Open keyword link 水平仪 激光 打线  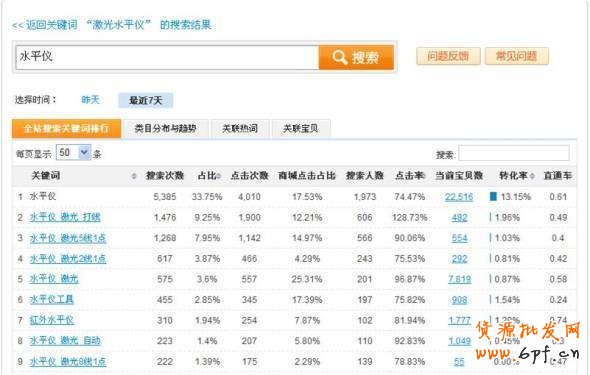[65, 217]
